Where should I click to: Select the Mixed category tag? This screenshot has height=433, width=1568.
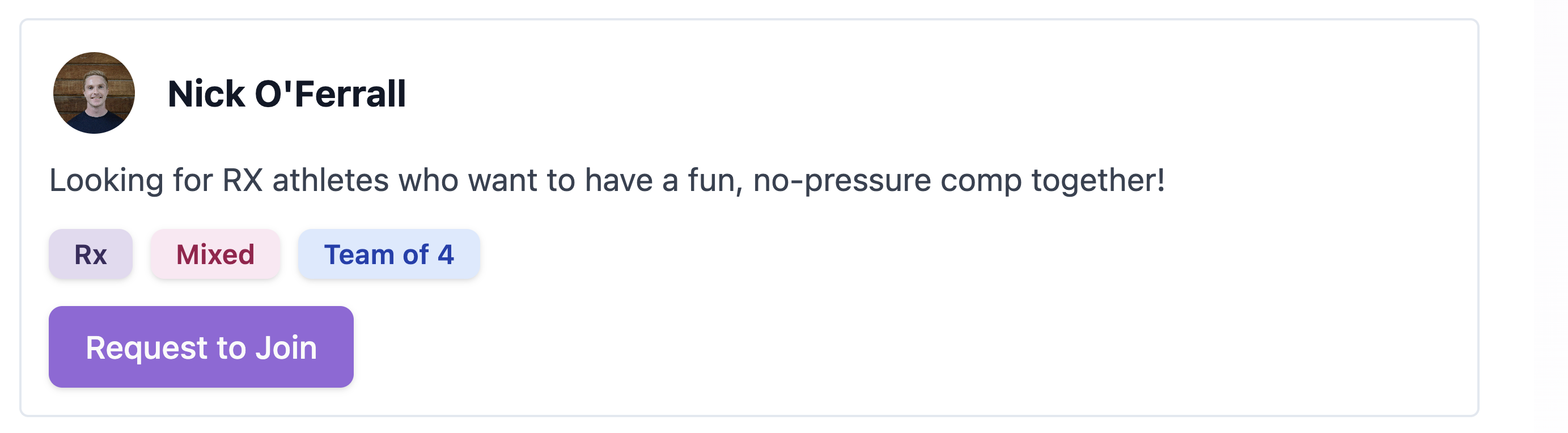coord(215,254)
